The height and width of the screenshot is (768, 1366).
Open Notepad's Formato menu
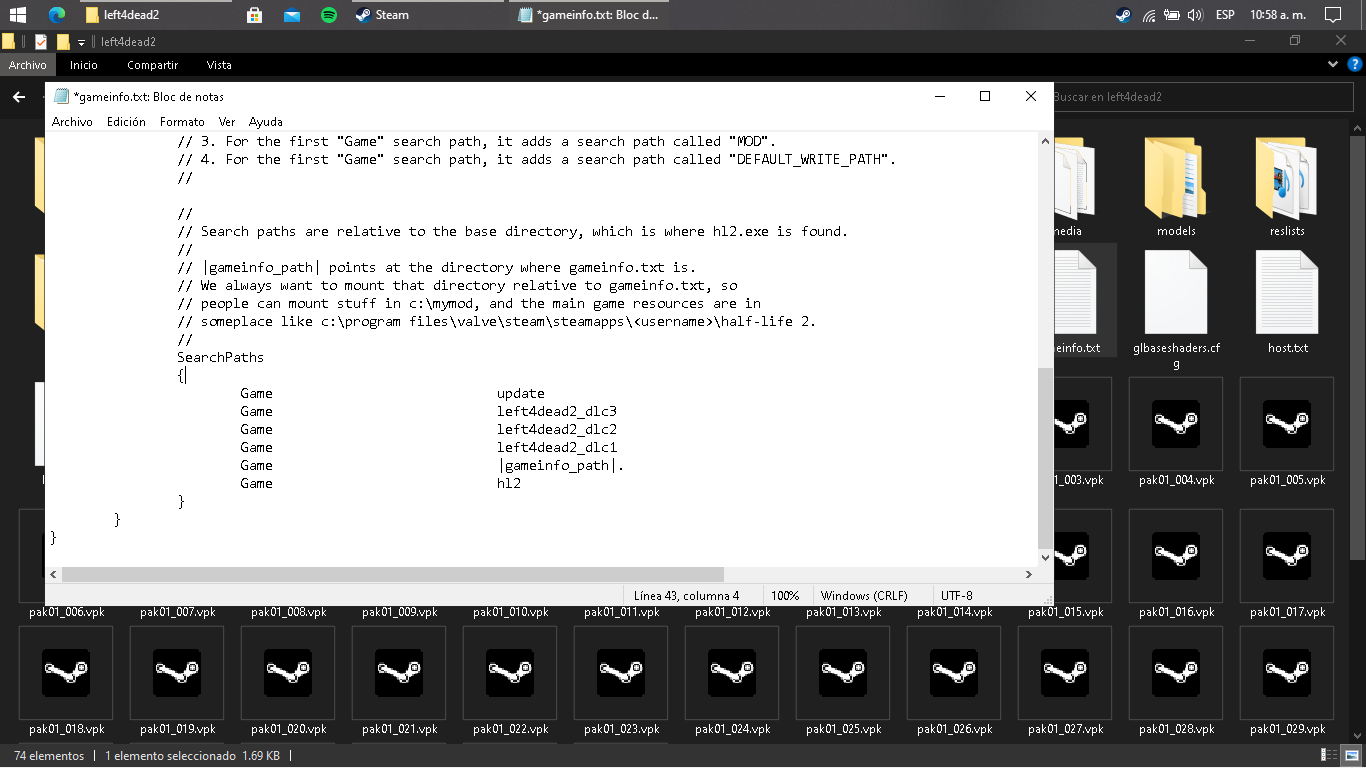click(x=182, y=122)
